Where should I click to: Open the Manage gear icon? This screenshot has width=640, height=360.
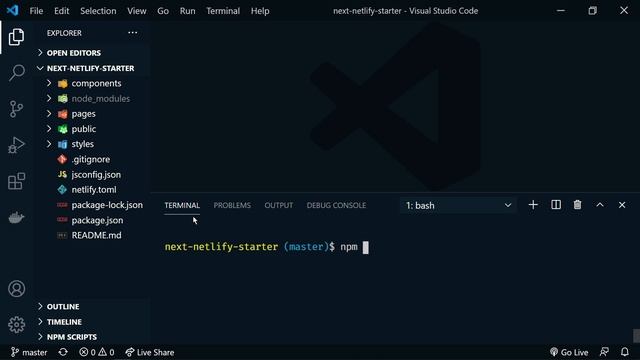(x=16, y=325)
